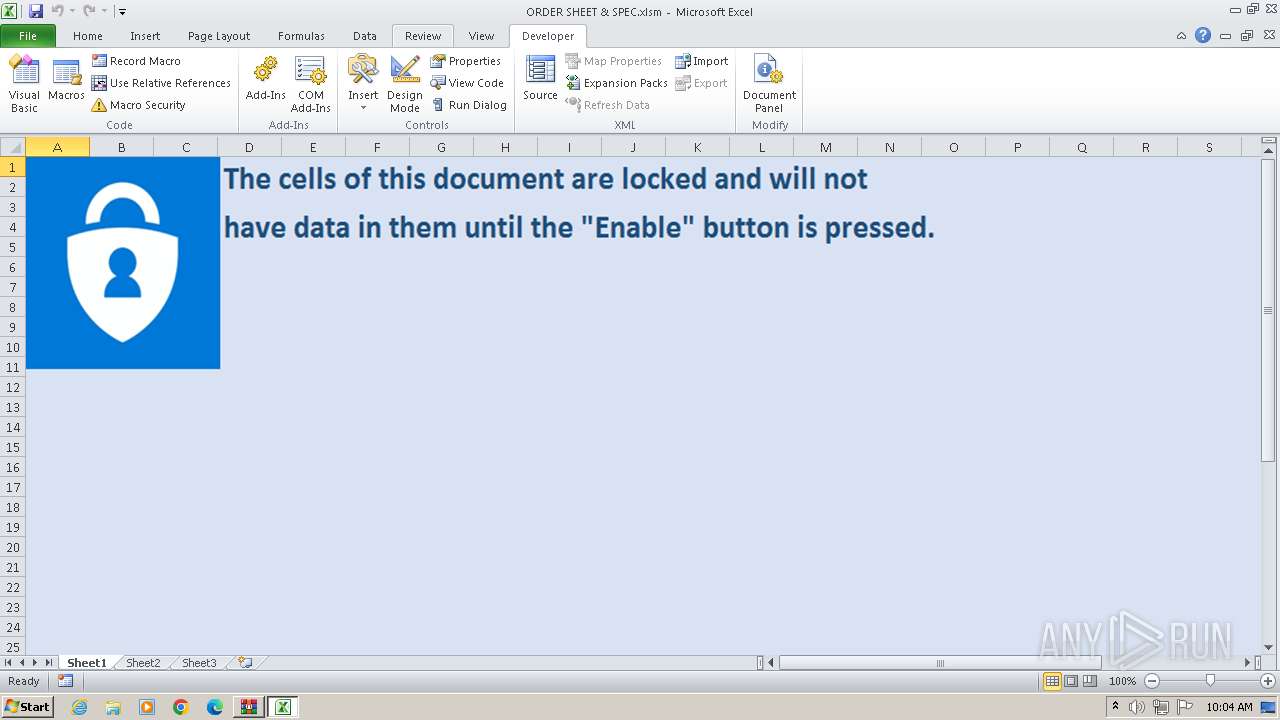This screenshot has height=720, width=1280.
Task: Click the horizontal scrollbar right arrow
Action: (1247, 663)
